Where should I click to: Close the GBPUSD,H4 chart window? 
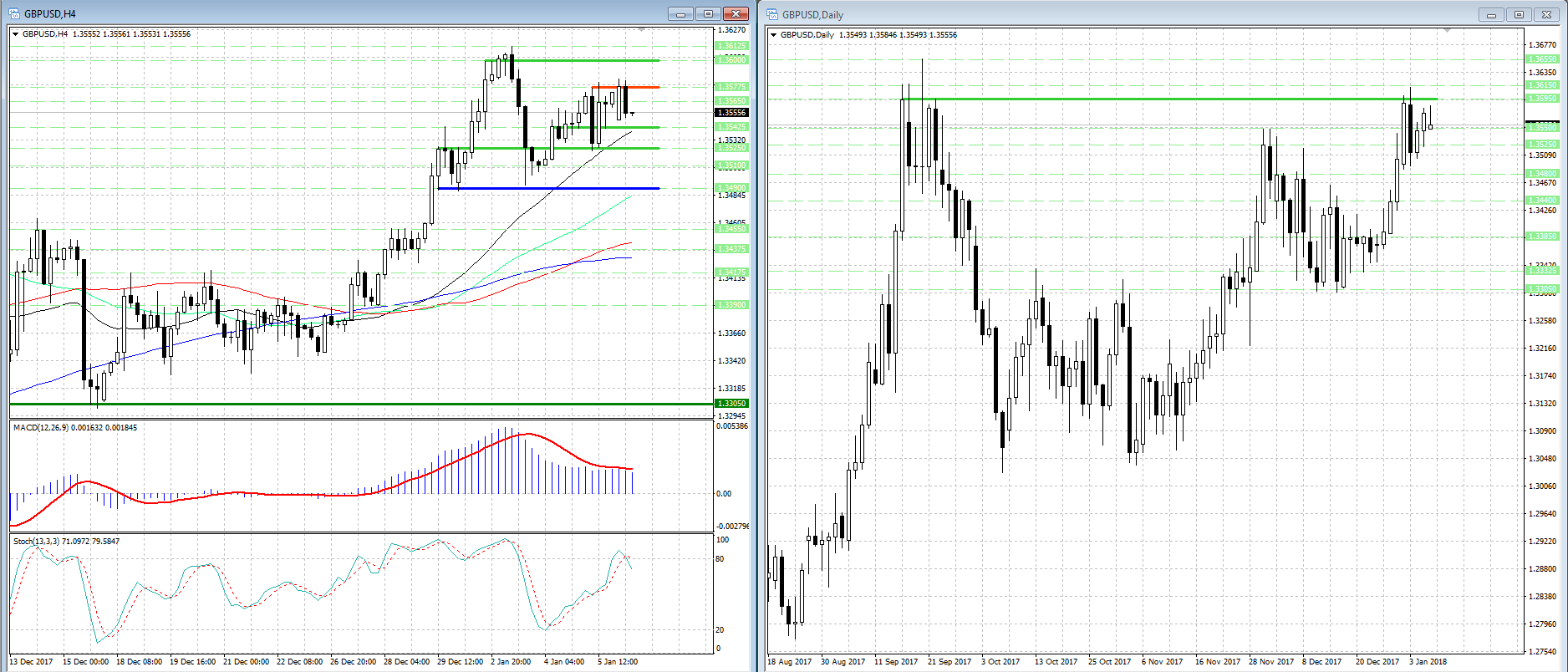pyautogui.click(x=736, y=14)
